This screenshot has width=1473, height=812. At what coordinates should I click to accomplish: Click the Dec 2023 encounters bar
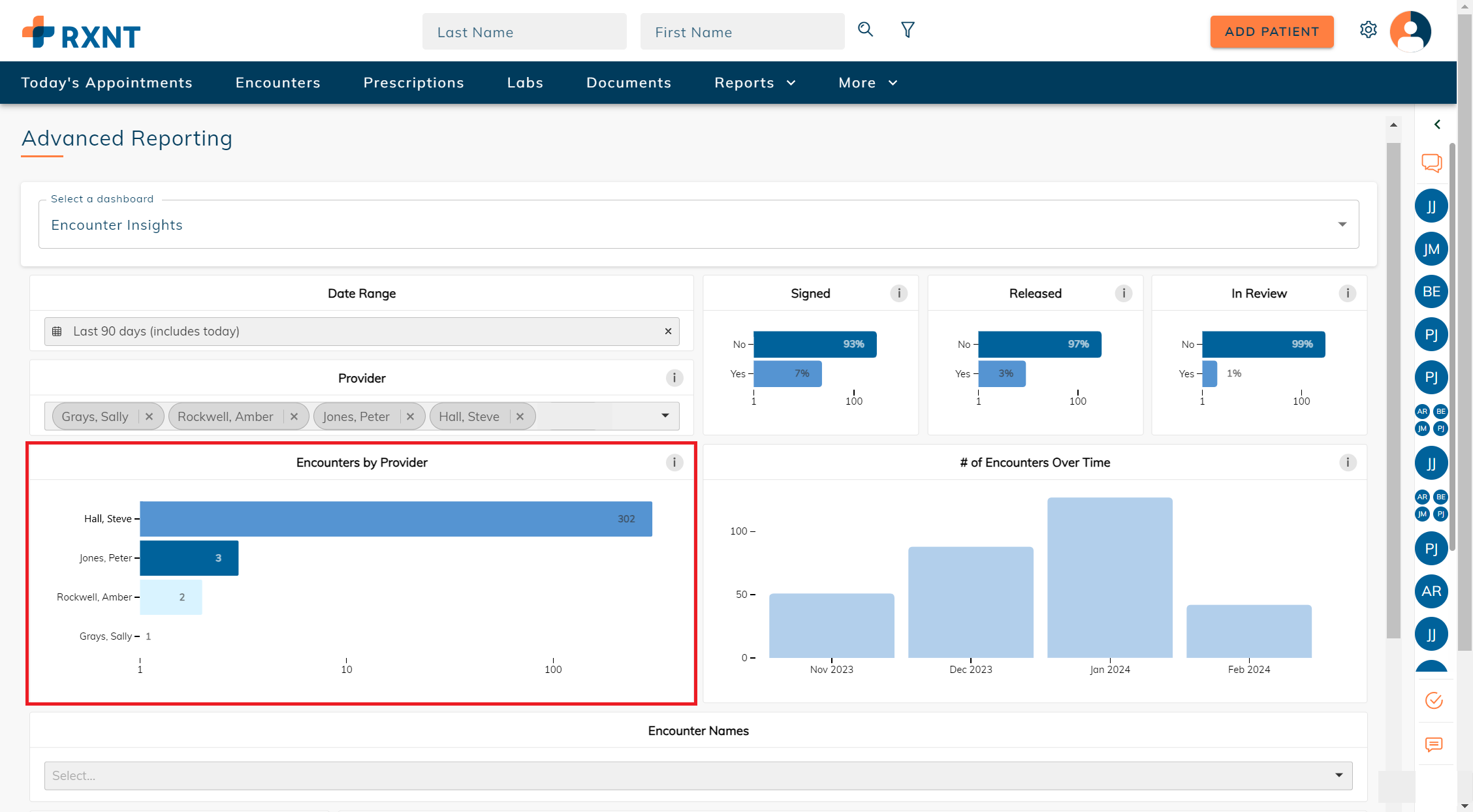point(971,602)
